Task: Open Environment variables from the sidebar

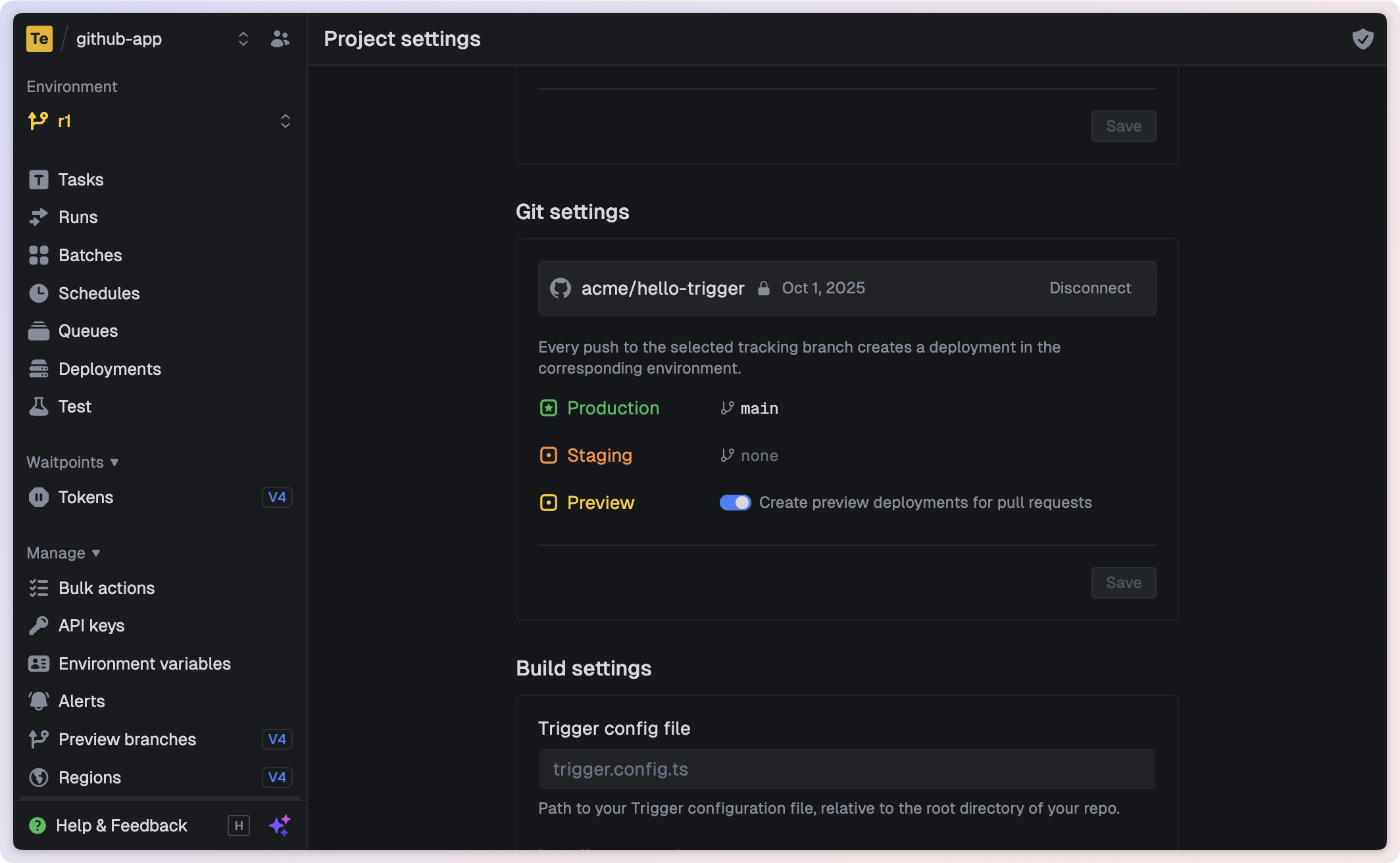Action: 144,663
